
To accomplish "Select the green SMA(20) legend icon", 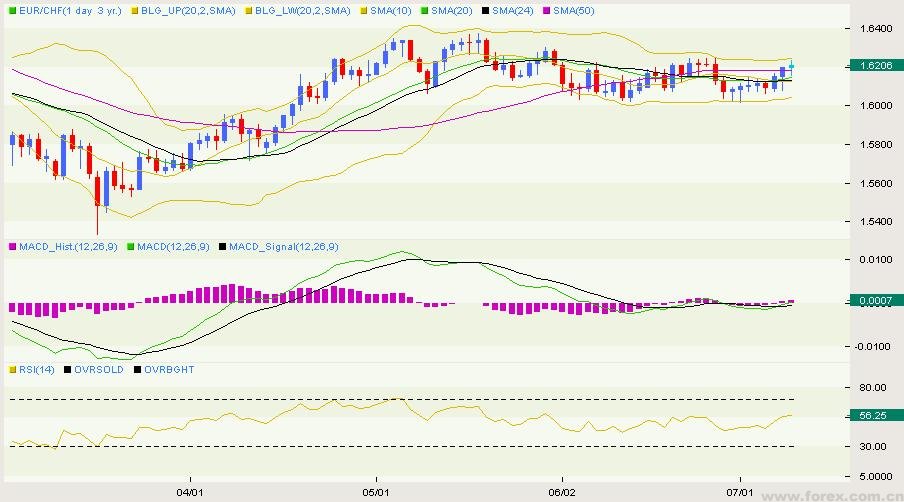I will point(424,10).
